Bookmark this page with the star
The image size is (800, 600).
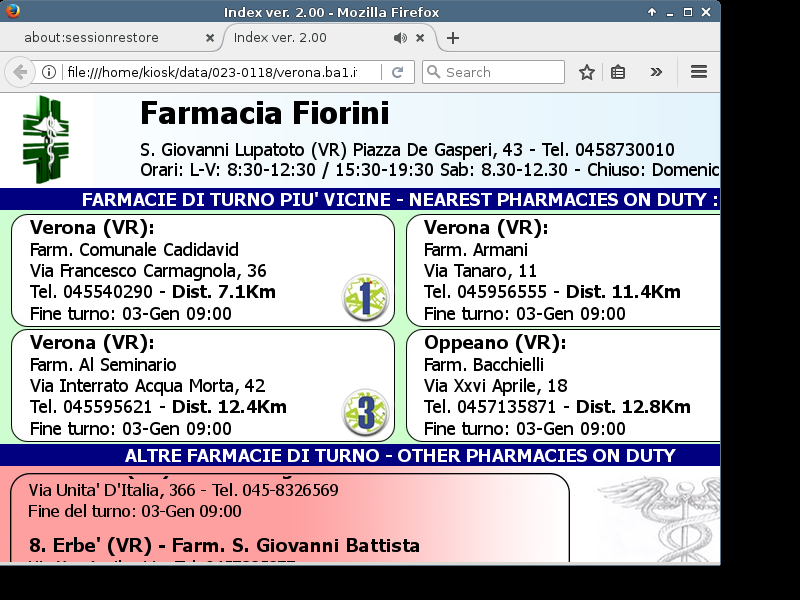click(x=587, y=72)
